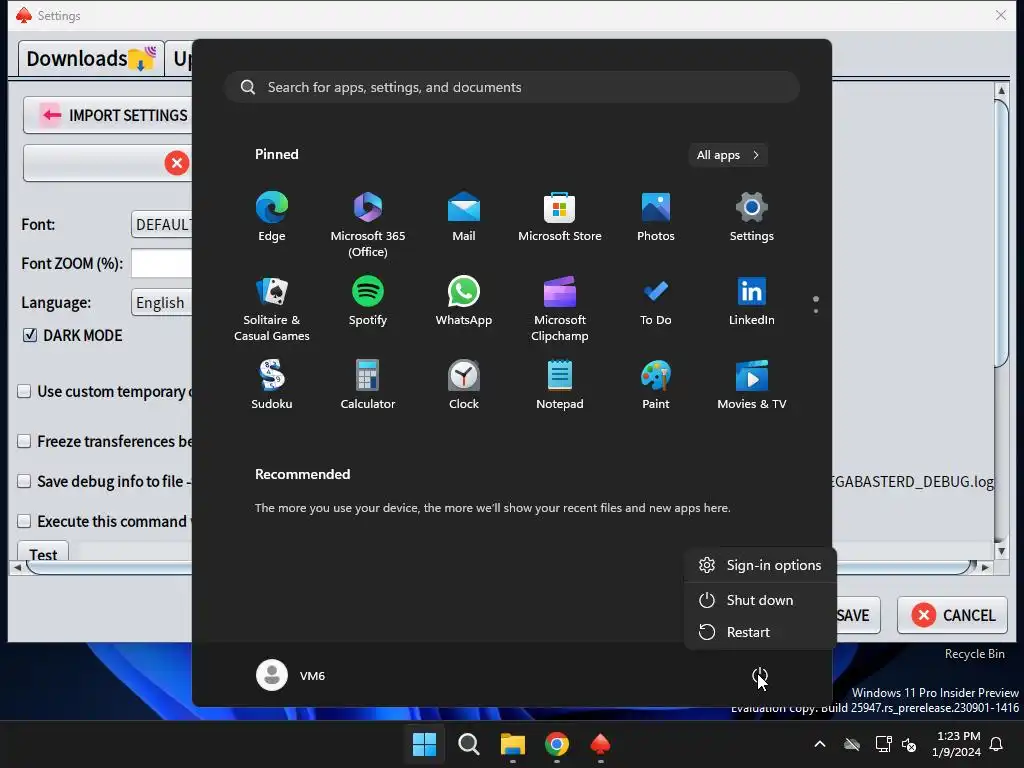Check Execute this command option
Image resolution: width=1024 pixels, height=768 pixels.
click(24, 521)
